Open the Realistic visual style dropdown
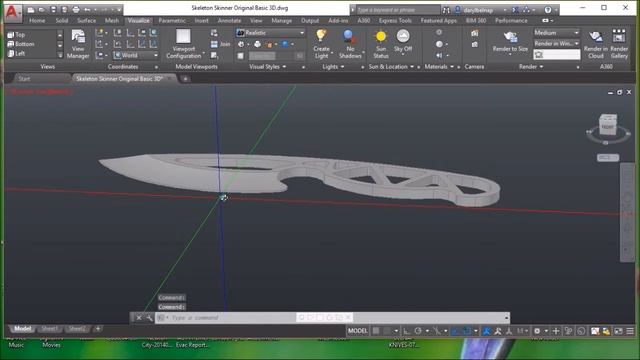 [270, 33]
